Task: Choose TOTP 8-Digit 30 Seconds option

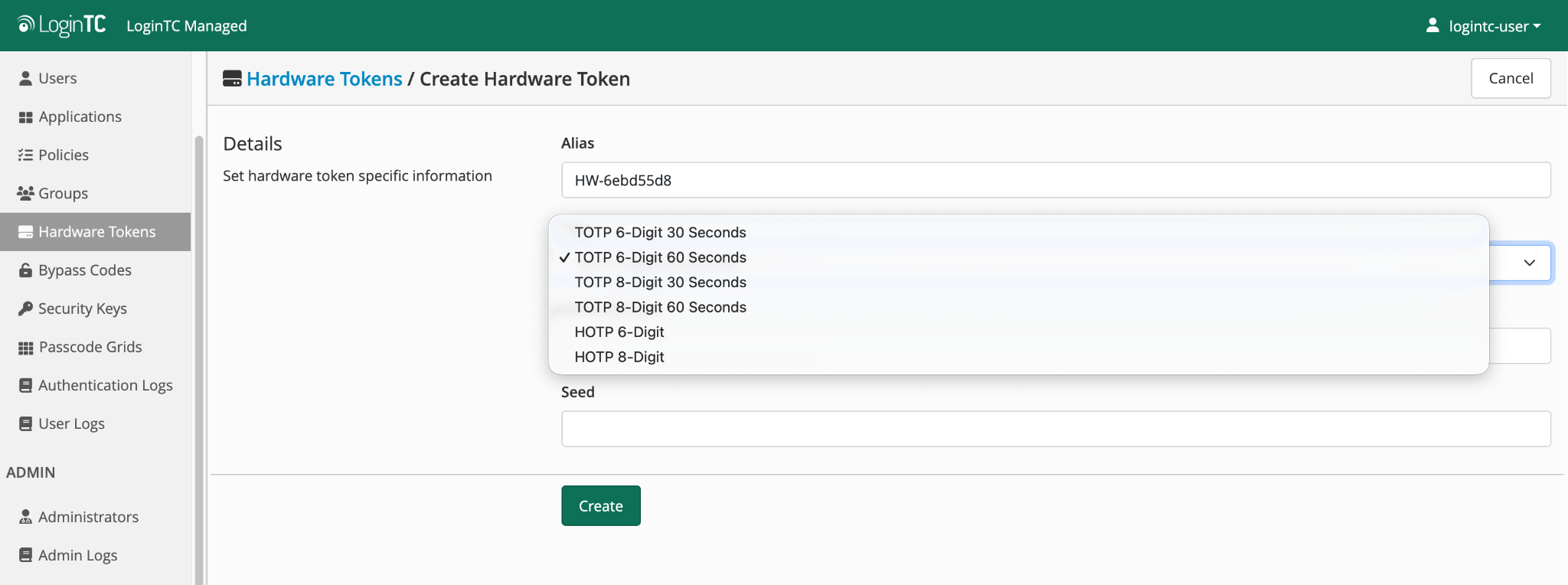Action: pyautogui.click(x=1018, y=282)
